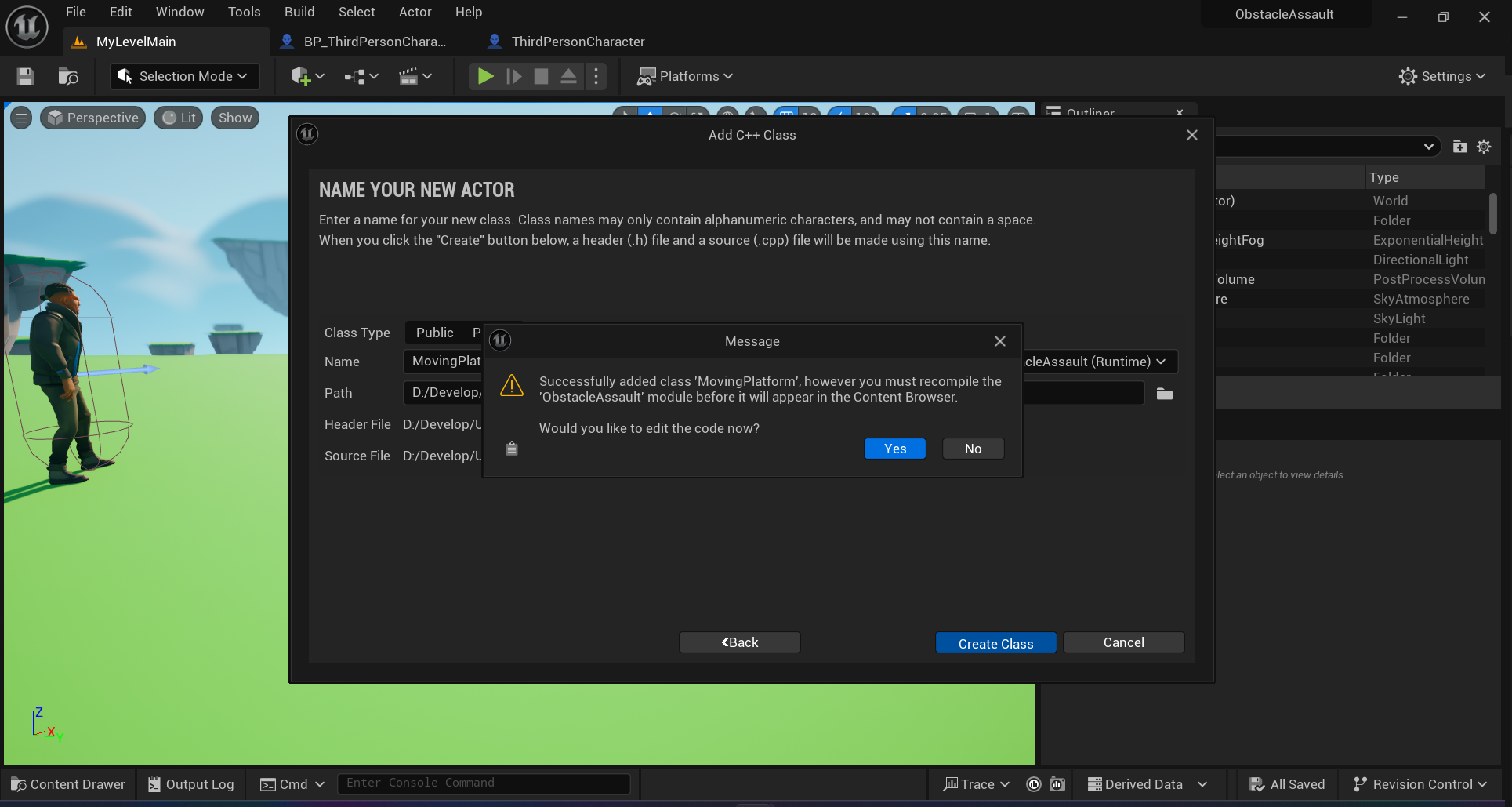This screenshot has width=1512, height=807.
Task: Open the content browse icon beside save
Action: click(x=68, y=76)
